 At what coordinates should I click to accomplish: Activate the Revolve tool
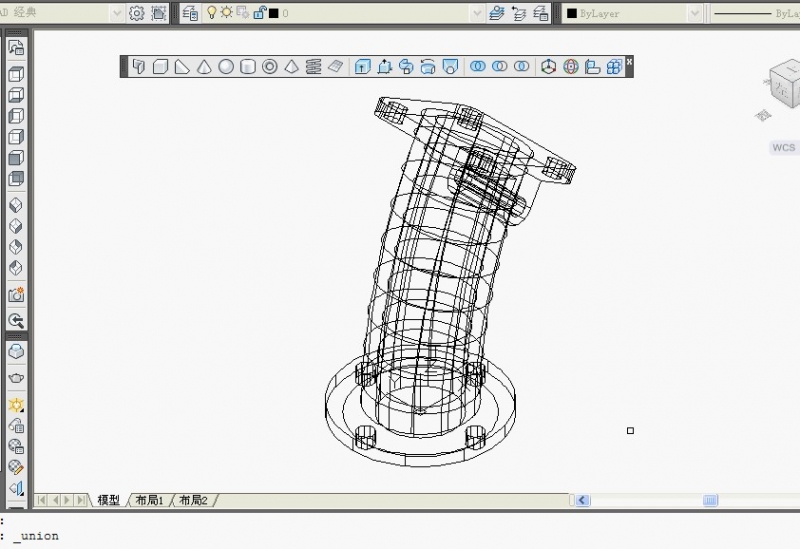(x=428, y=67)
